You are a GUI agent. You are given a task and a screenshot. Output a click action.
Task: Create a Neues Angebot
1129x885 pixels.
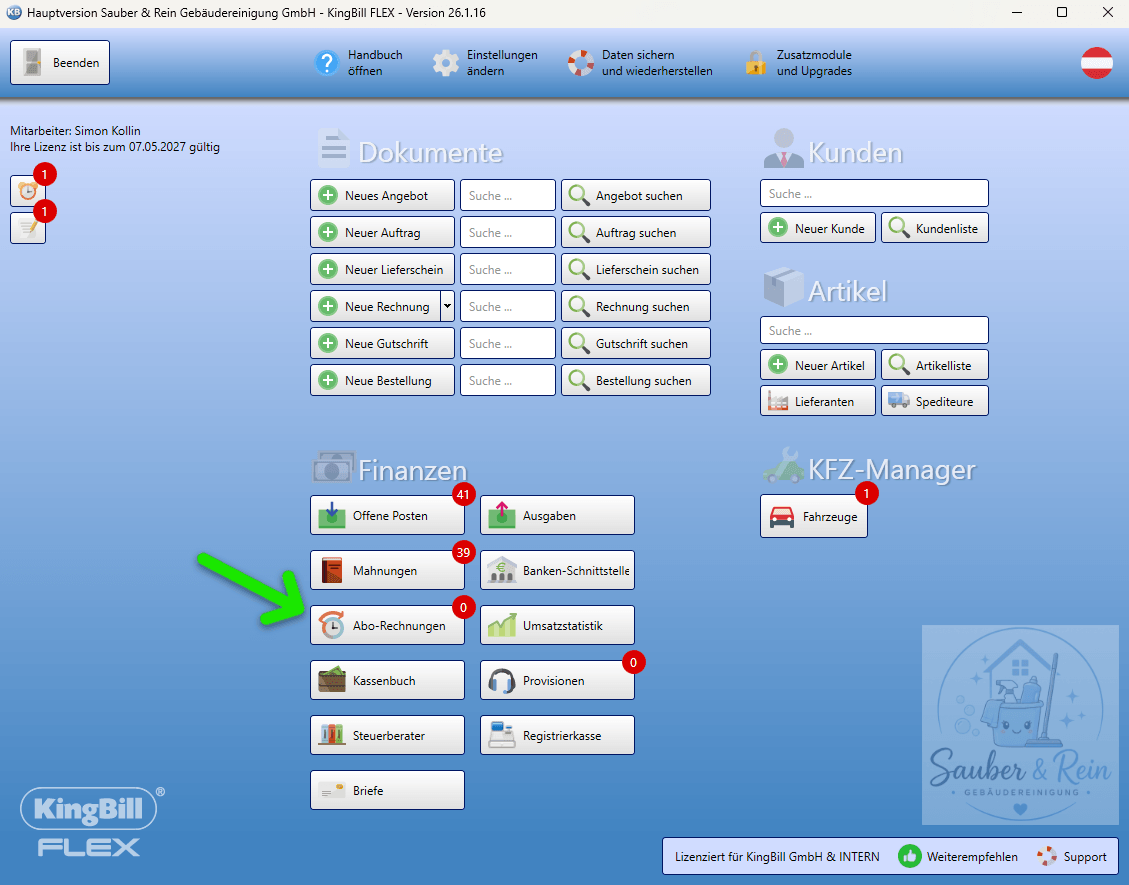(382, 195)
